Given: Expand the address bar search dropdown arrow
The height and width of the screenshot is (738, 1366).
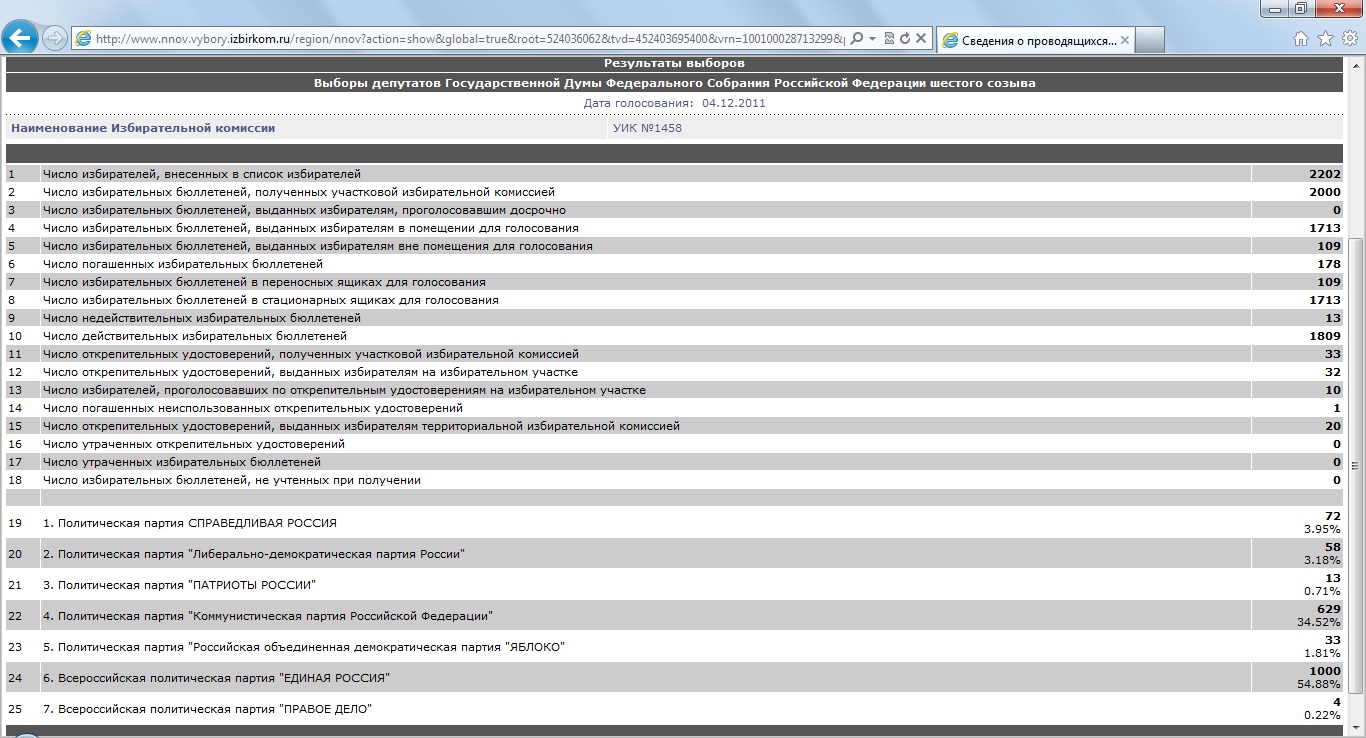Looking at the screenshot, I should (x=872, y=39).
